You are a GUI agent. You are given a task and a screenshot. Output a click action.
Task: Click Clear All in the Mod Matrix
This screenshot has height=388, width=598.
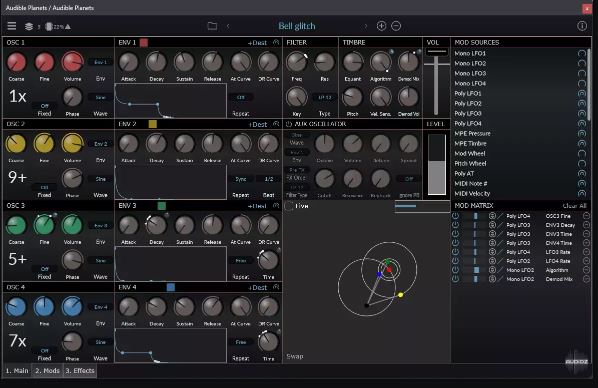point(574,206)
